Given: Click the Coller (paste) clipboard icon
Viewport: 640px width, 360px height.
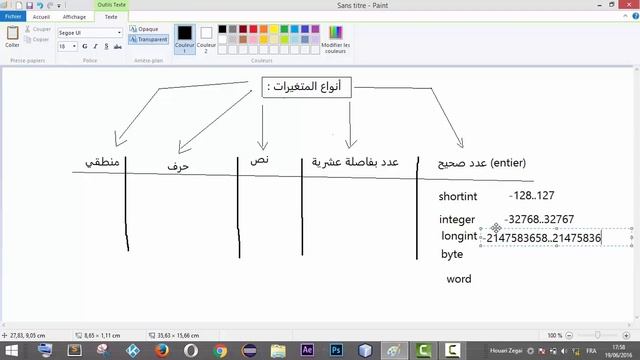Looking at the screenshot, I should pos(12,33).
